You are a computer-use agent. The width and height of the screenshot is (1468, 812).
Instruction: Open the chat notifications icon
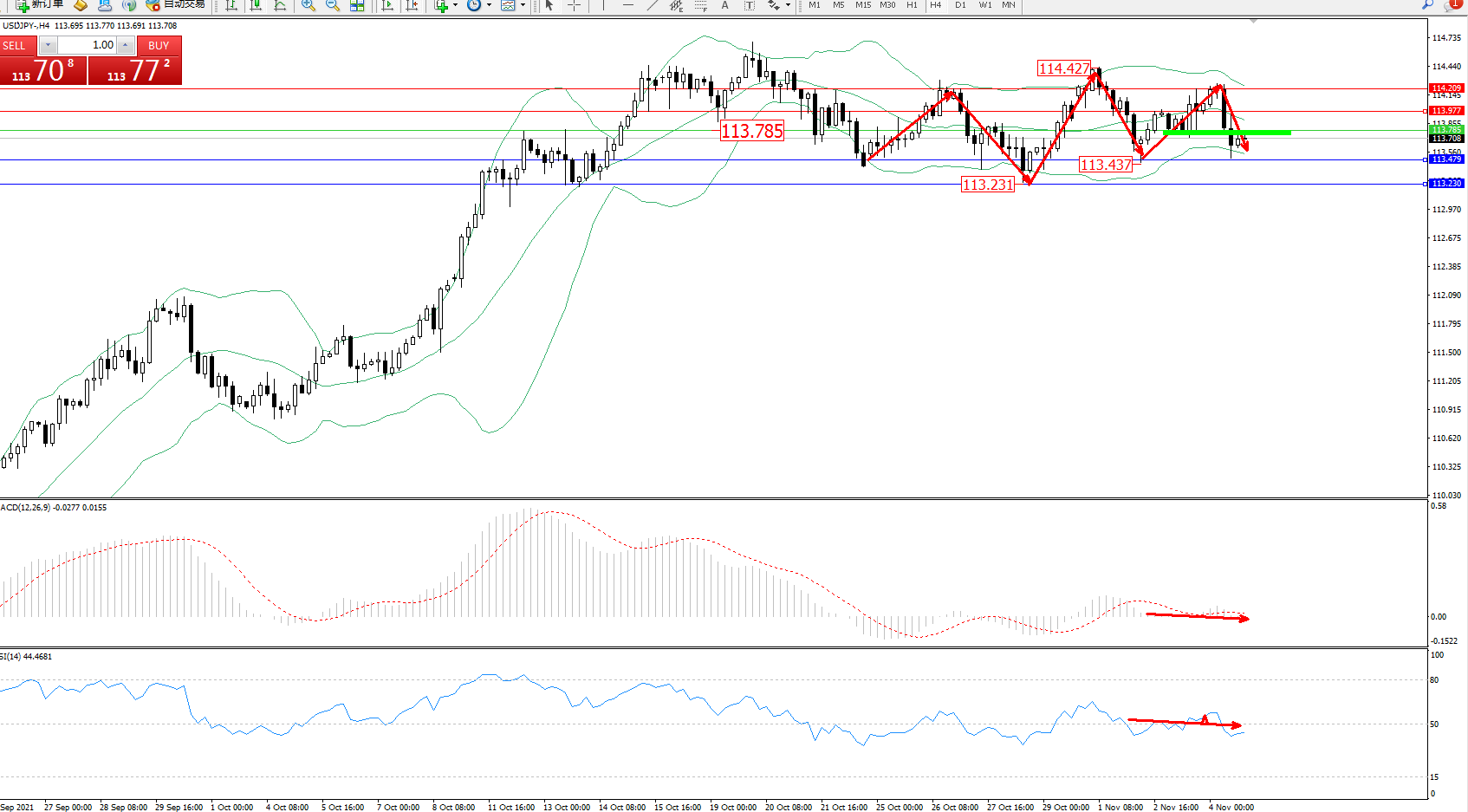pos(1453,5)
